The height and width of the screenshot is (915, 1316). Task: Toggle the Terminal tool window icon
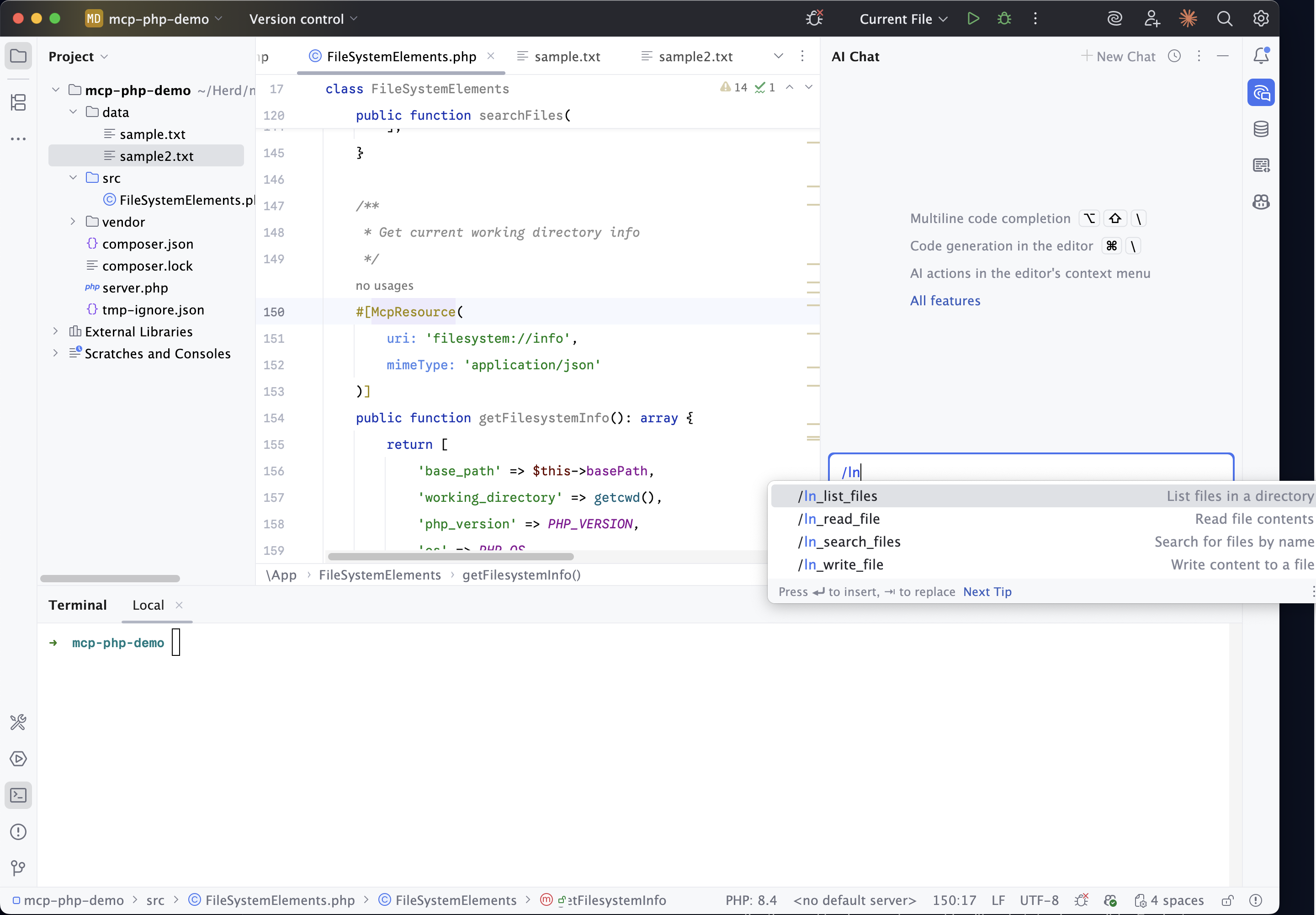(x=18, y=795)
